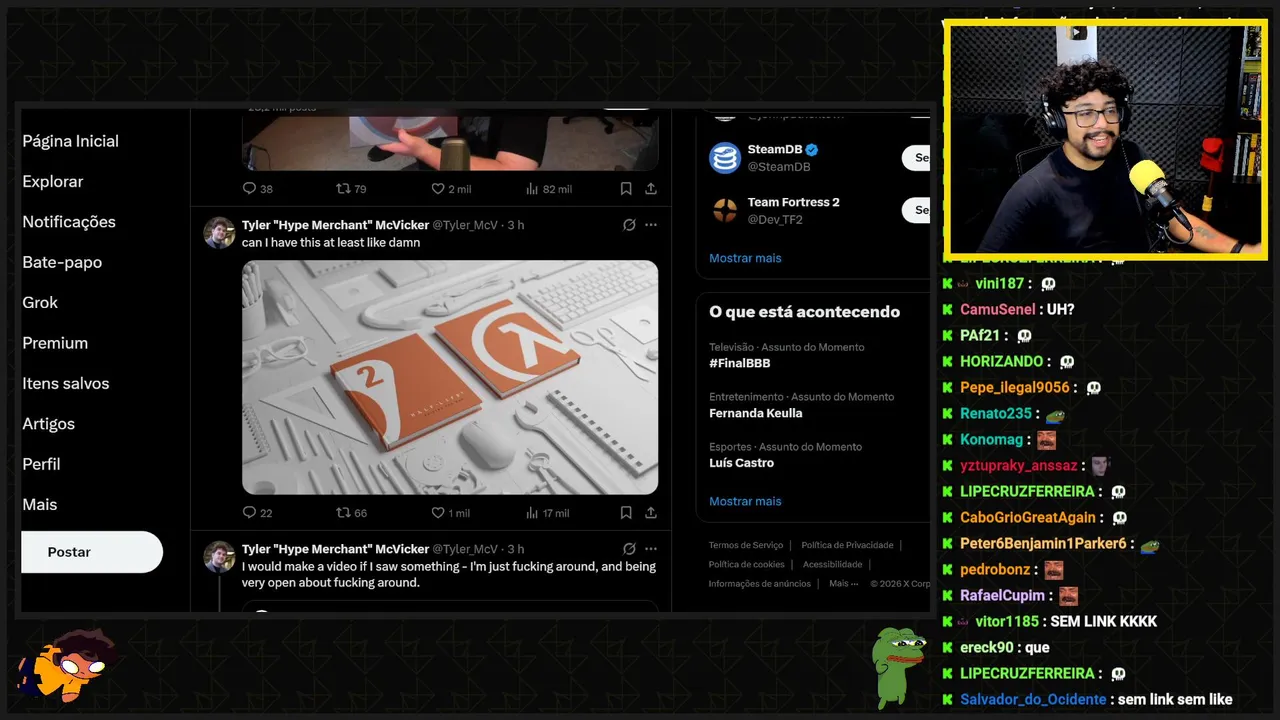This screenshot has height=720, width=1280.
Task: View analytics icon showing 17 mil views
Action: [x=532, y=512]
